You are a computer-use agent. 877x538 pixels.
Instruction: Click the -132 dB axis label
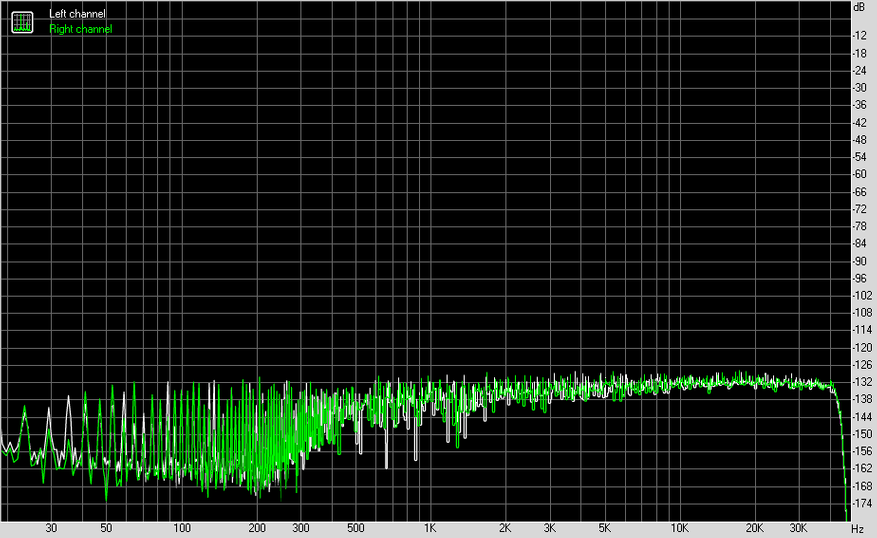(x=862, y=382)
